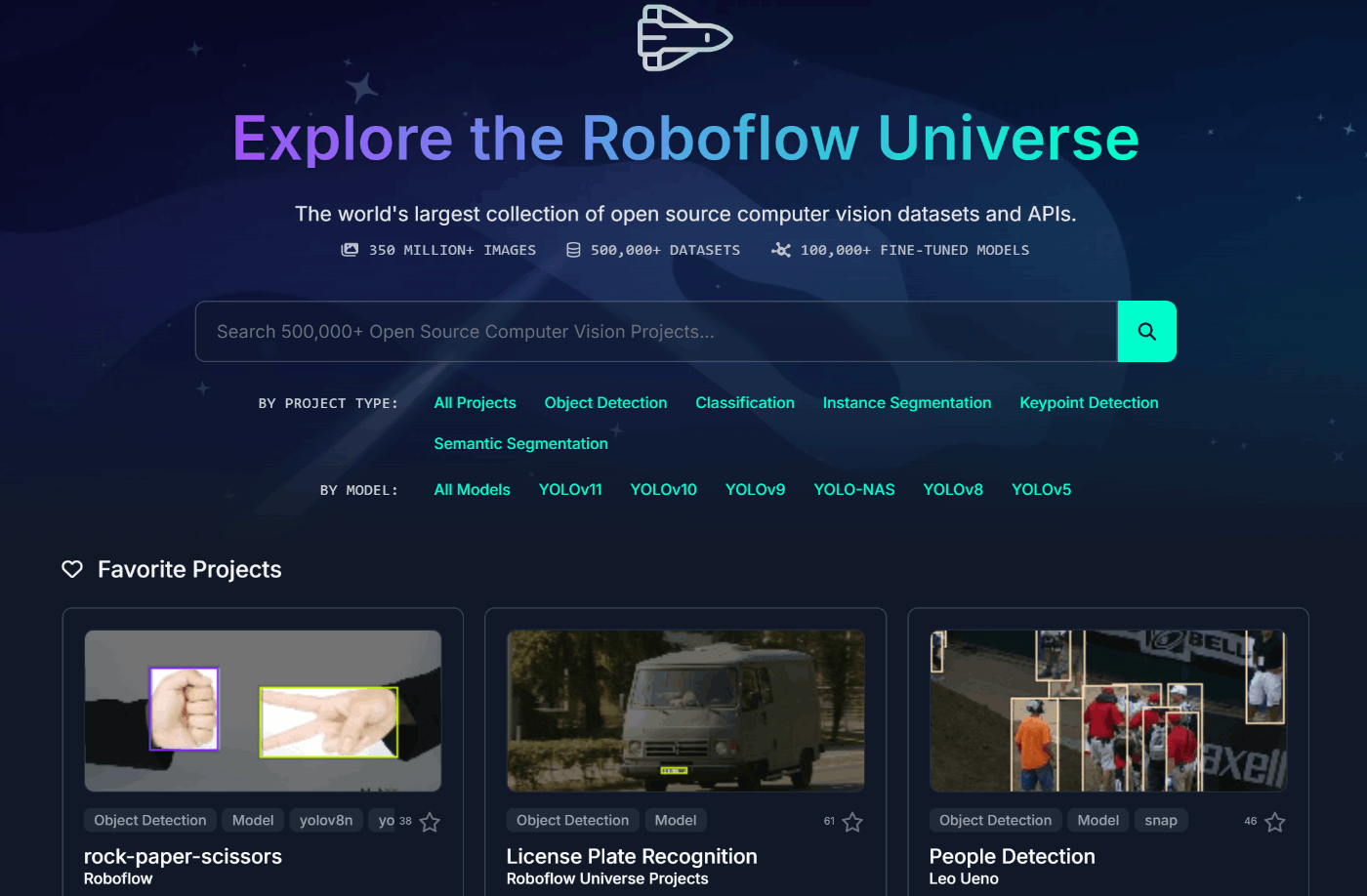Select the All Models filter
Screen dimensions: 1367x896
pos(472,490)
